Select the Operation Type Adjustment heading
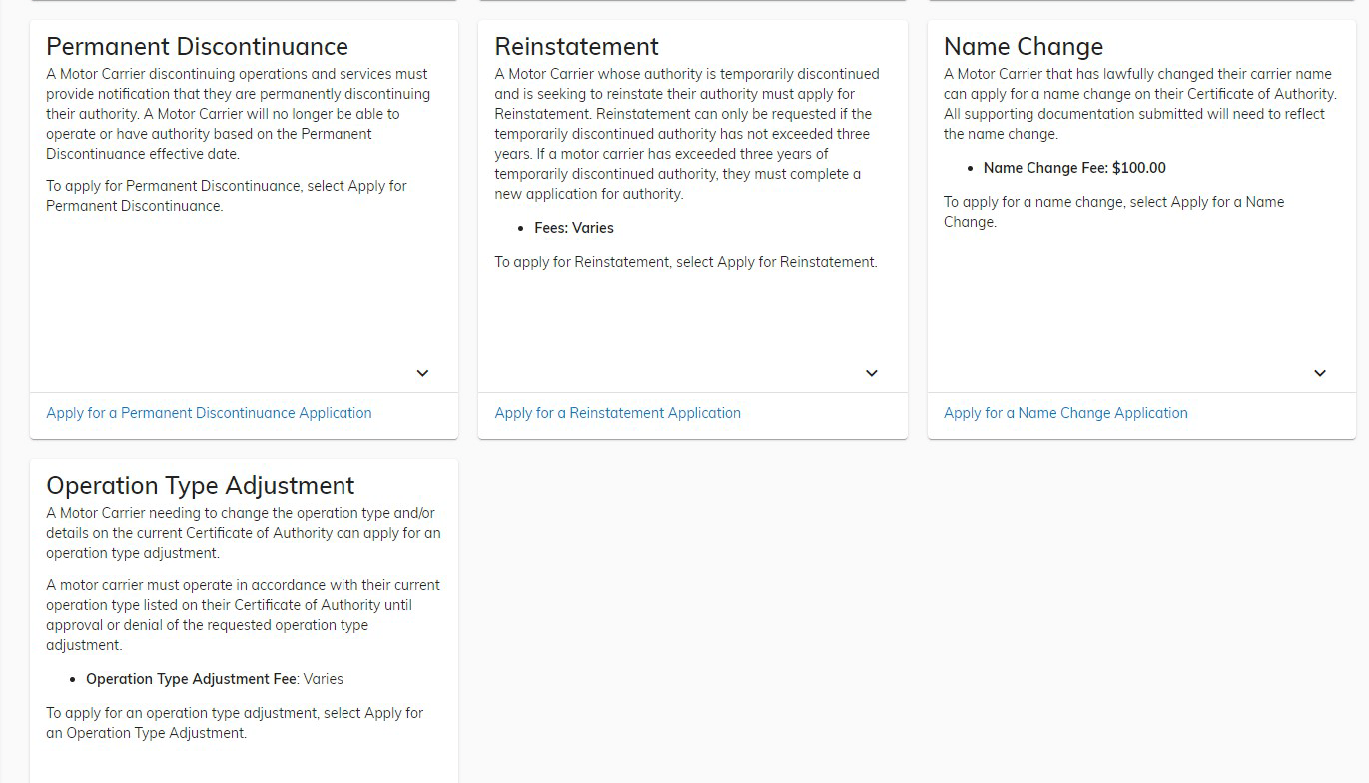Image resolution: width=1369 pixels, height=783 pixels. [200, 486]
